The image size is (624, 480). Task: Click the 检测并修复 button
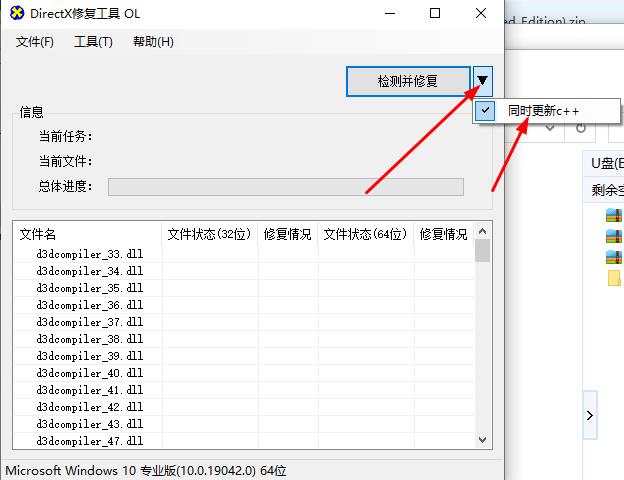click(408, 81)
